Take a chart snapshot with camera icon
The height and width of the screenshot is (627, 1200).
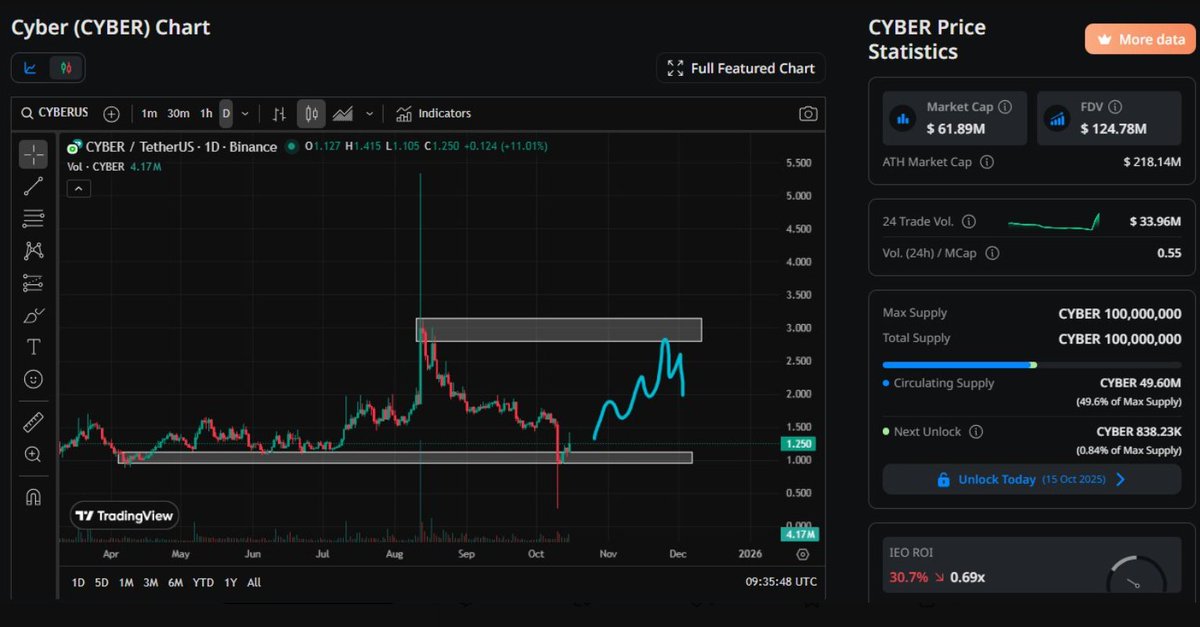coord(808,114)
